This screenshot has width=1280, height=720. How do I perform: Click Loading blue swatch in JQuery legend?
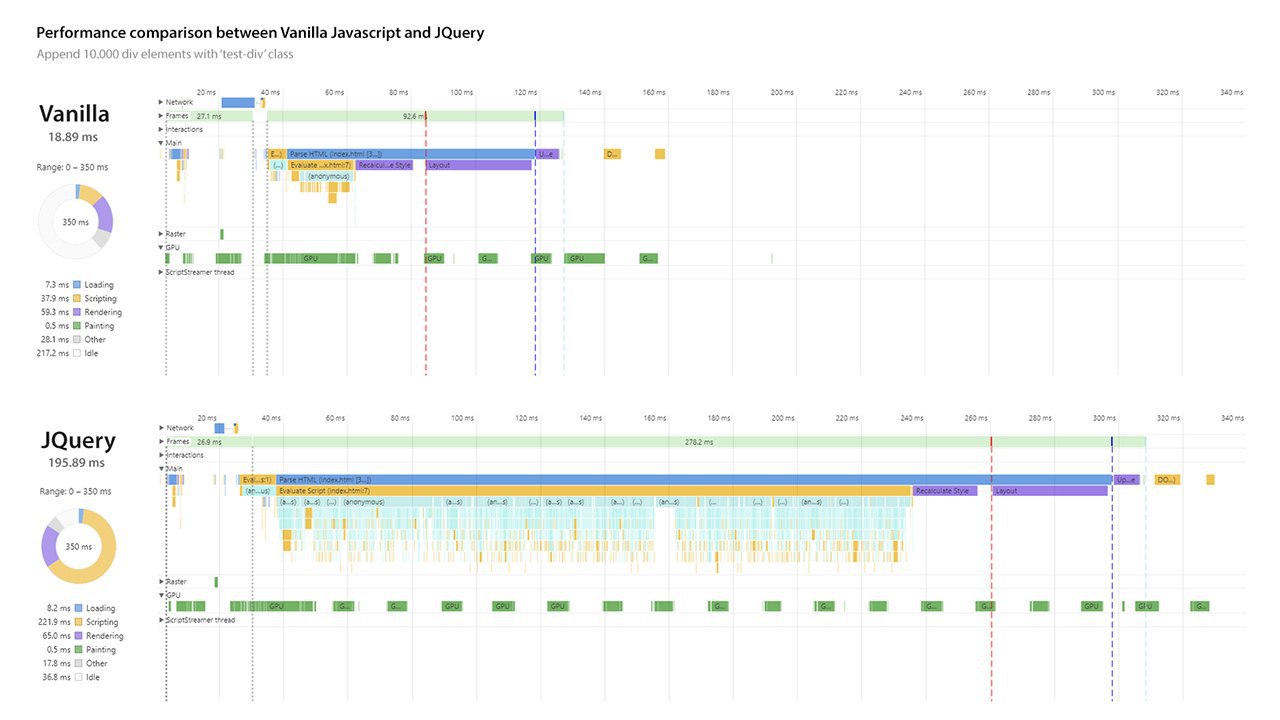[x=79, y=608]
